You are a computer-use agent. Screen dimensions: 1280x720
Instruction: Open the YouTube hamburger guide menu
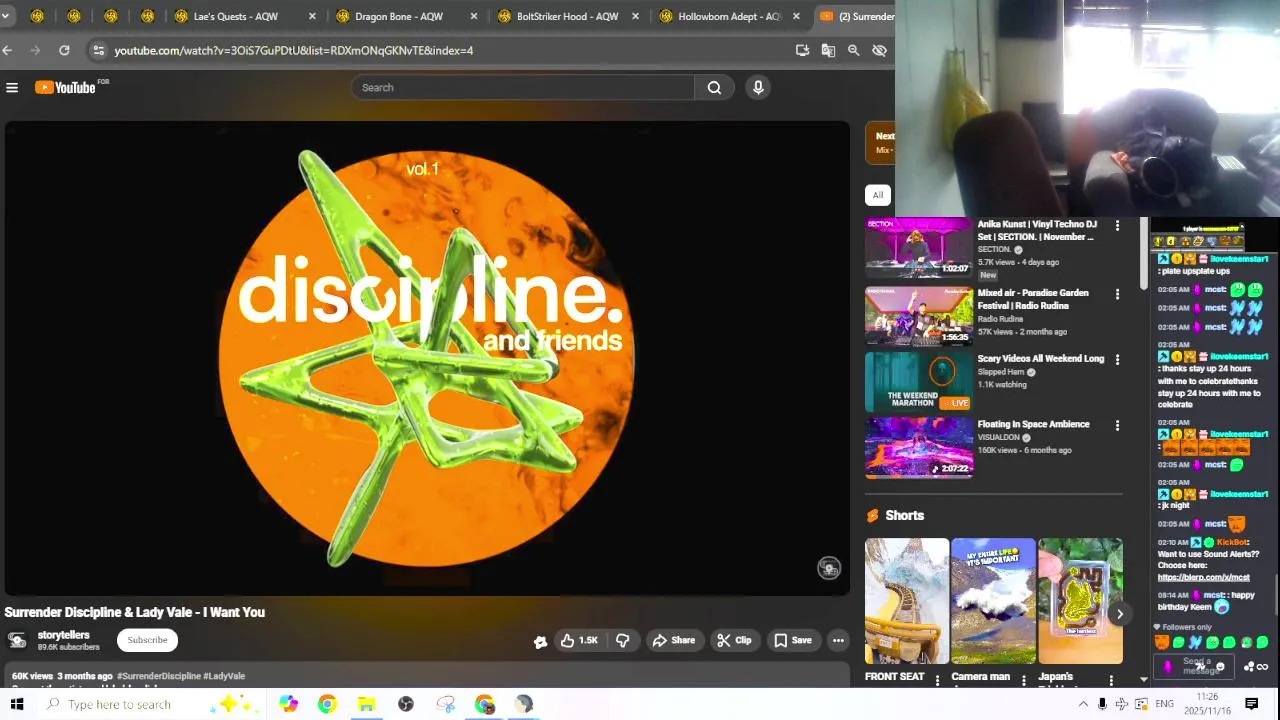coord(12,88)
